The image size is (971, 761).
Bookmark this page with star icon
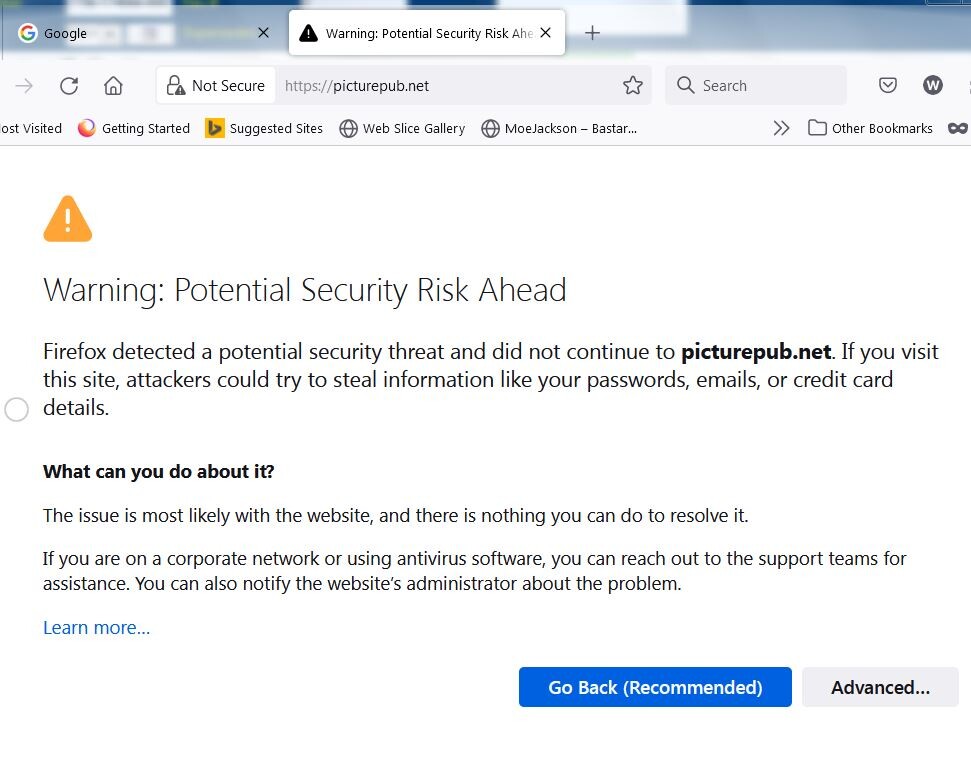[x=632, y=86]
